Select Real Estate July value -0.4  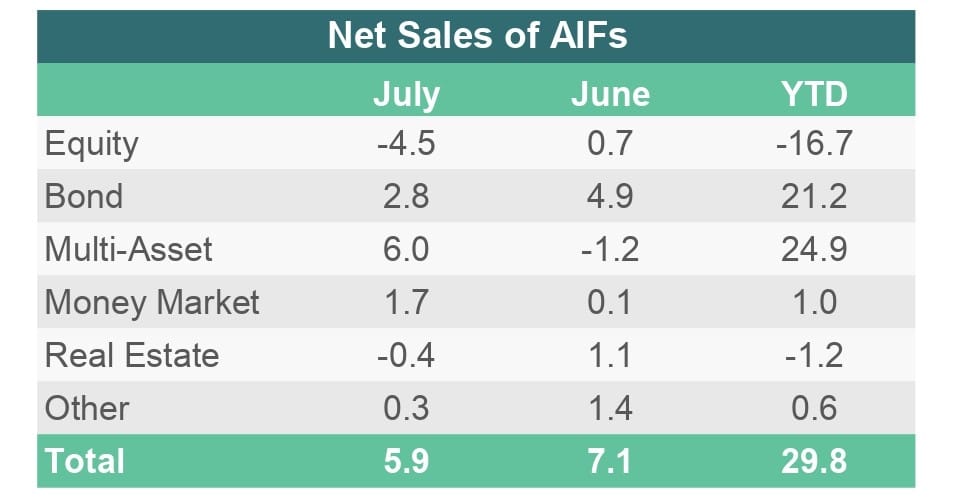405,355
